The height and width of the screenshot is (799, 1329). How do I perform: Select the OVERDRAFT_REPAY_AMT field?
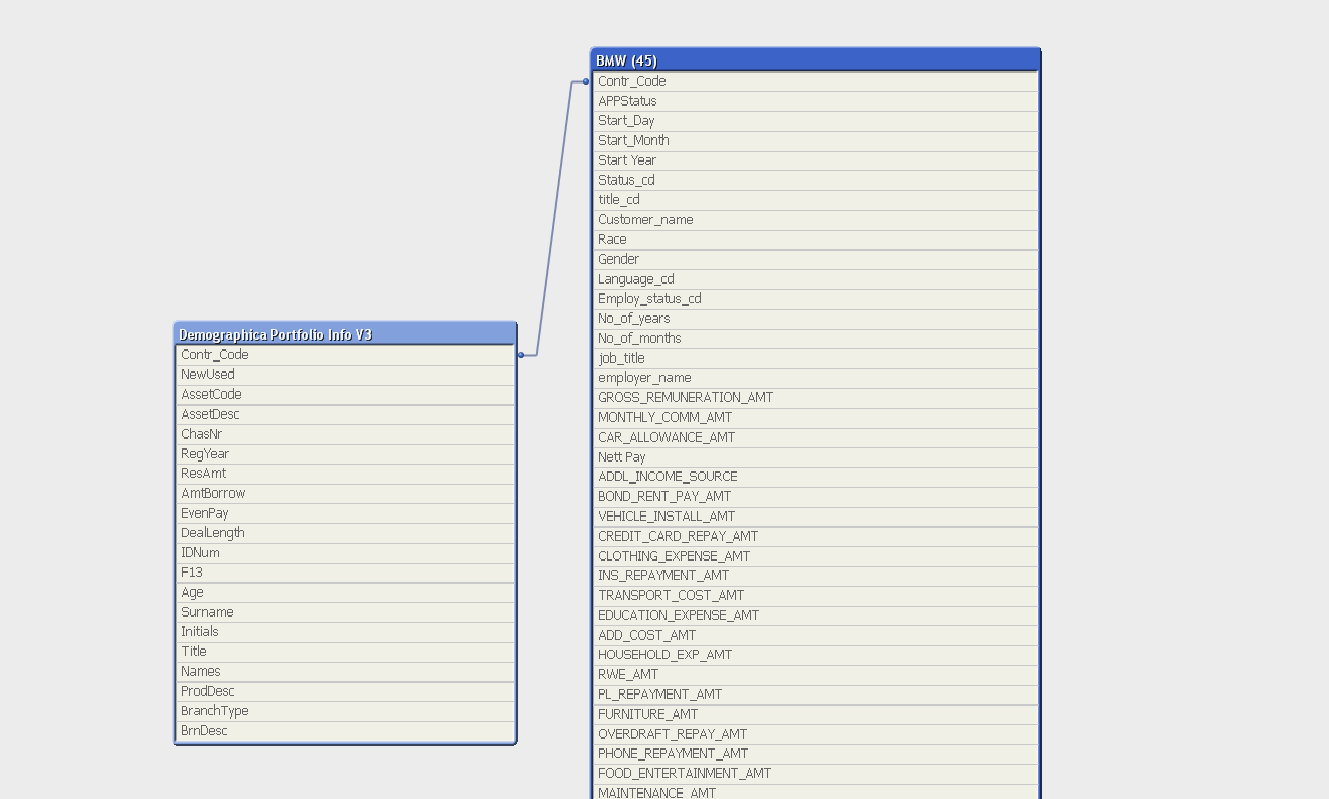pos(816,735)
